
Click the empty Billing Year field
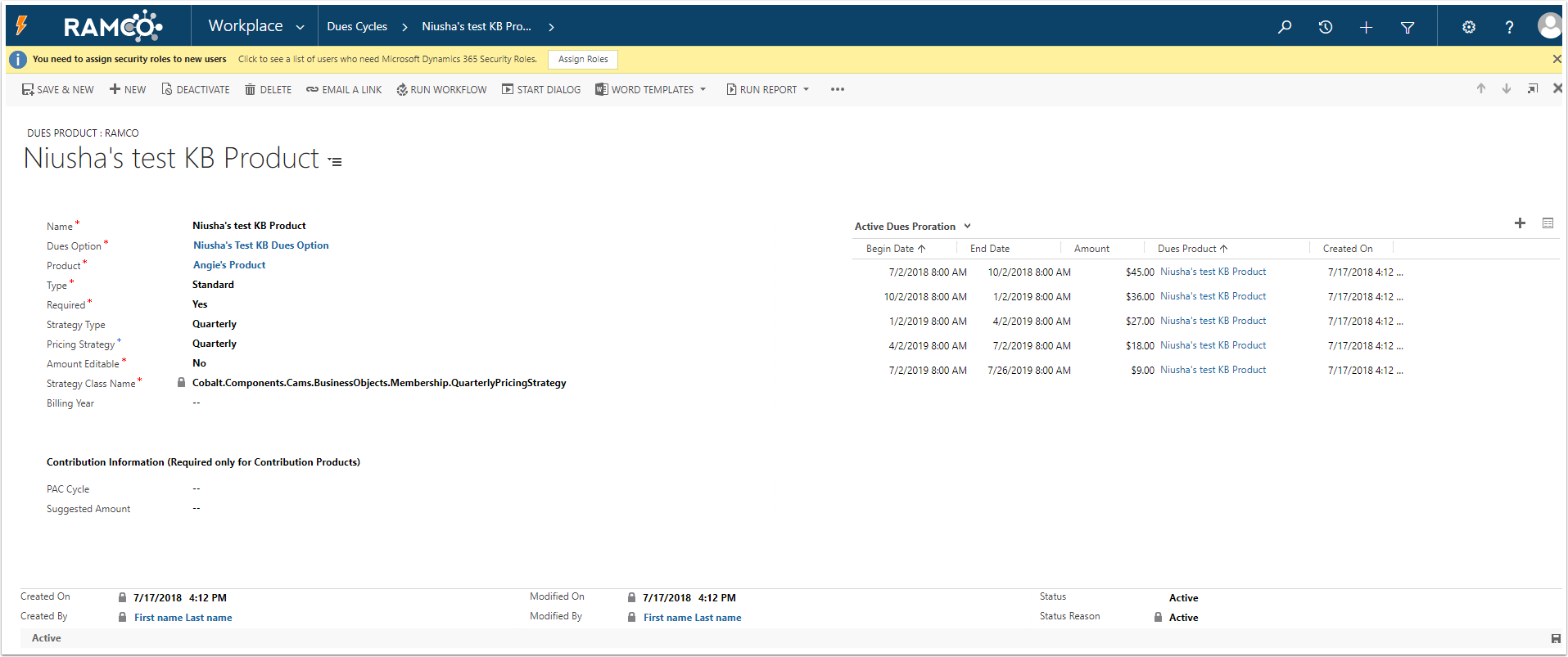197,403
